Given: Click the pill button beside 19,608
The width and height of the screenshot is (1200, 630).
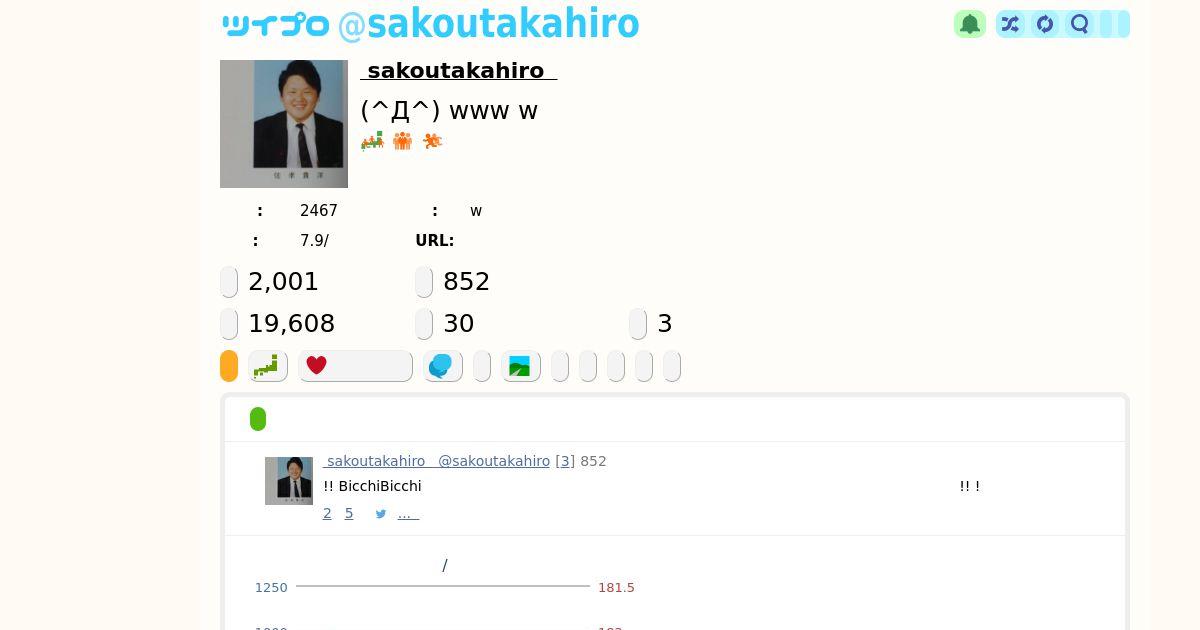Looking at the screenshot, I should click(229, 324).
